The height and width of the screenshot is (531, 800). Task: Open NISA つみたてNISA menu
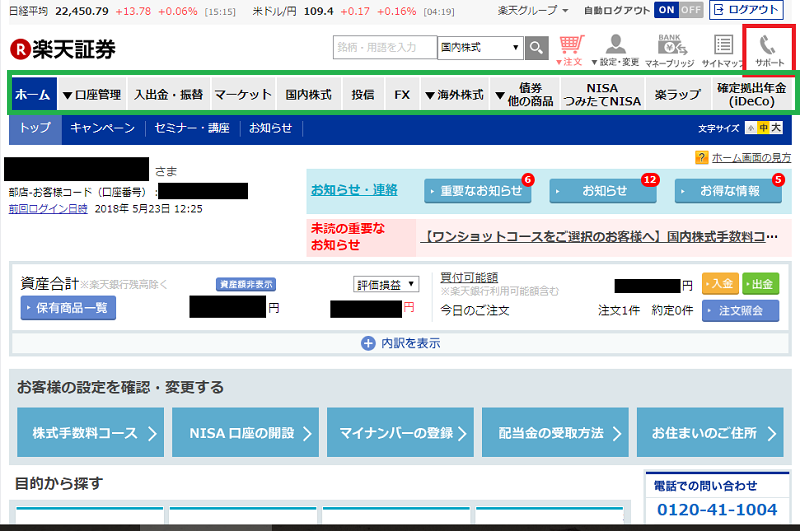[602, 94]
